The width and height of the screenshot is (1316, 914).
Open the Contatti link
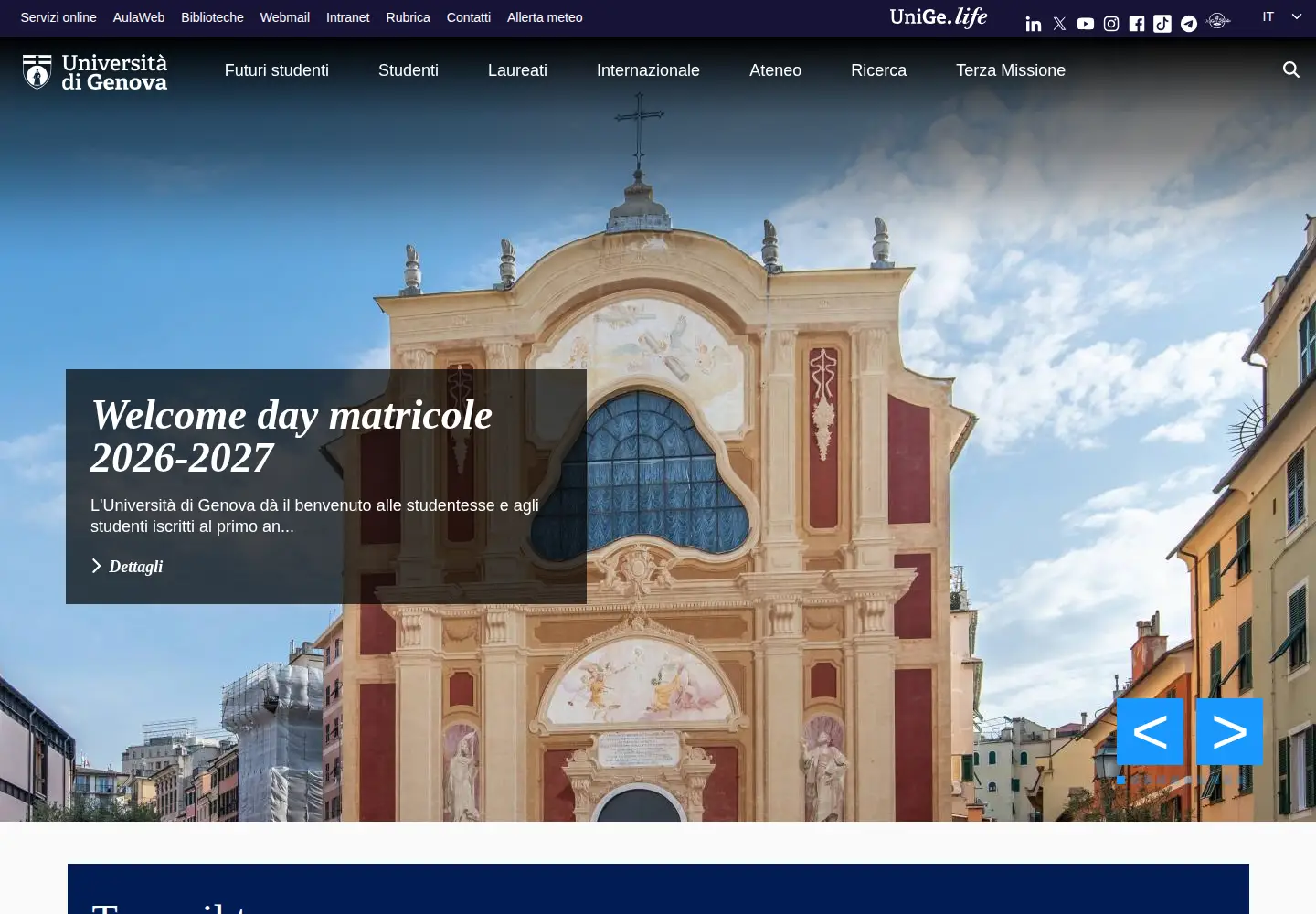point(469,17)
